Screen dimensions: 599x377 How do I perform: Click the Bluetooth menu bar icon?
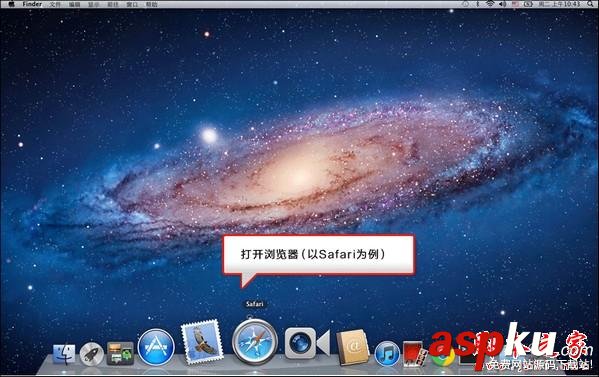click(x=478, y=4)
